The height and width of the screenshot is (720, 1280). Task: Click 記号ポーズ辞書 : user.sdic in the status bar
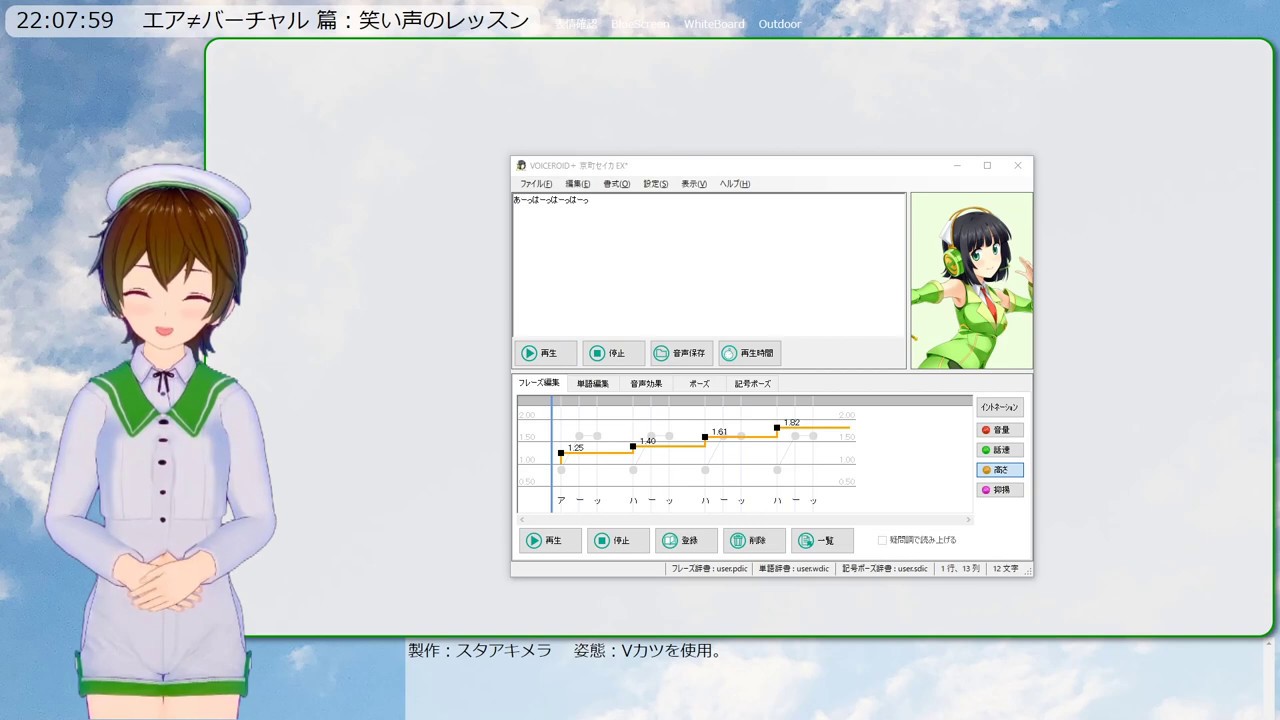click(x=885, y=568)
